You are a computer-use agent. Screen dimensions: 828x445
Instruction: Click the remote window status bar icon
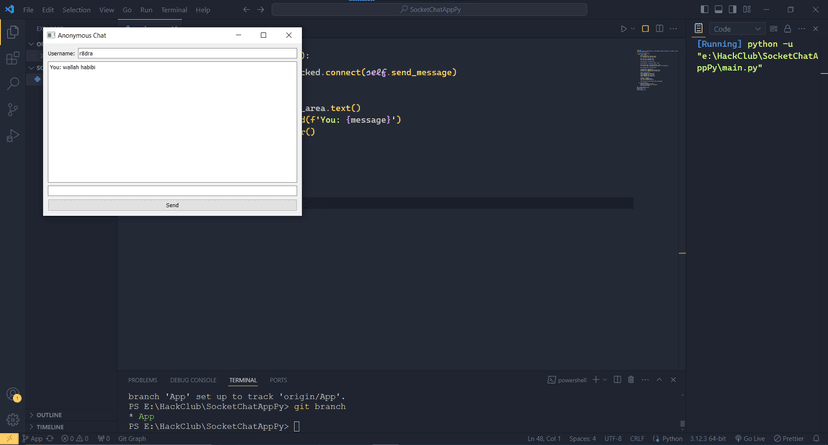(9, 439)
